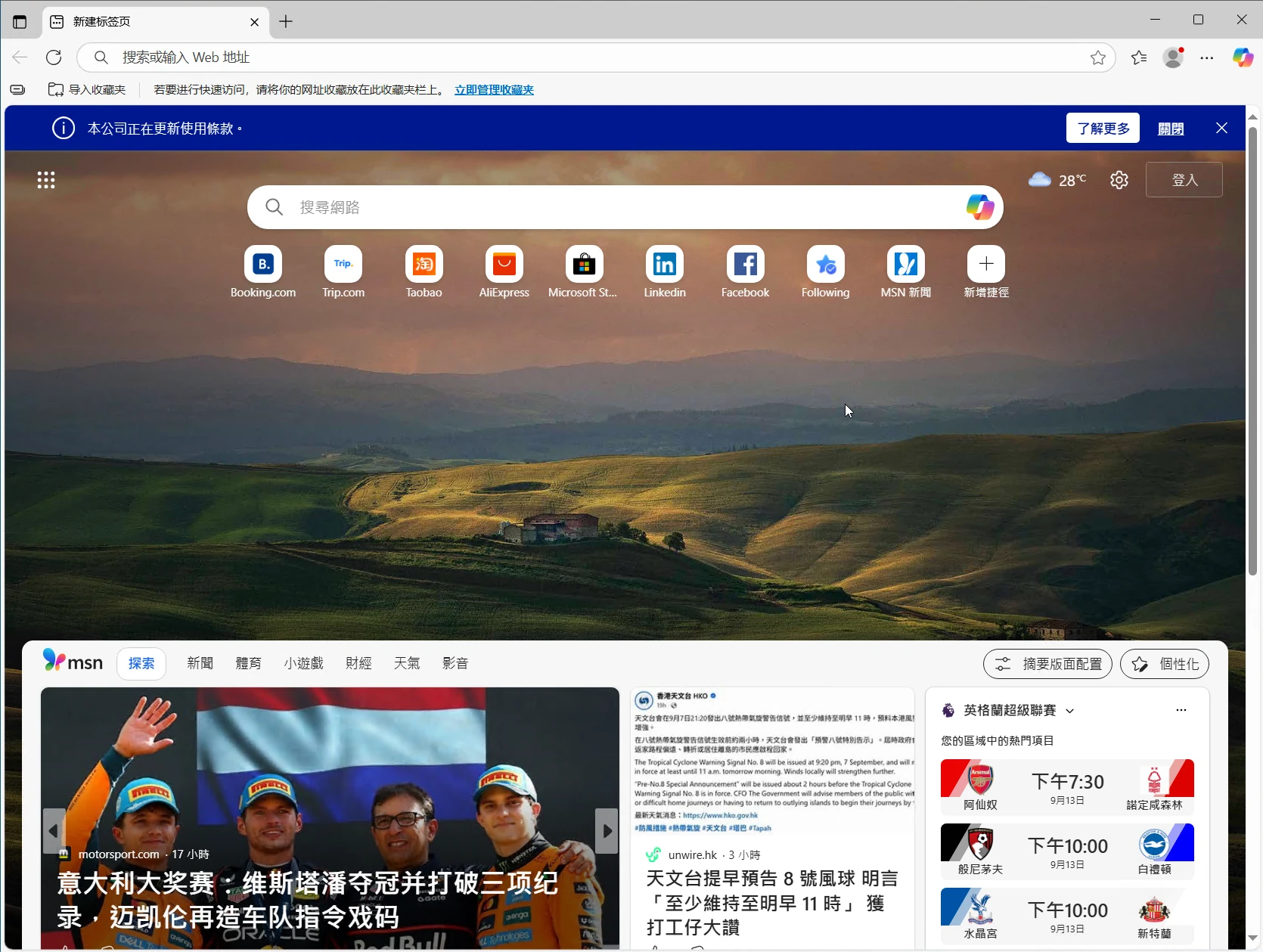This screenshot has width=1263, height=952.
Task: Add this page to favorites star
Action: [1098, 57]
